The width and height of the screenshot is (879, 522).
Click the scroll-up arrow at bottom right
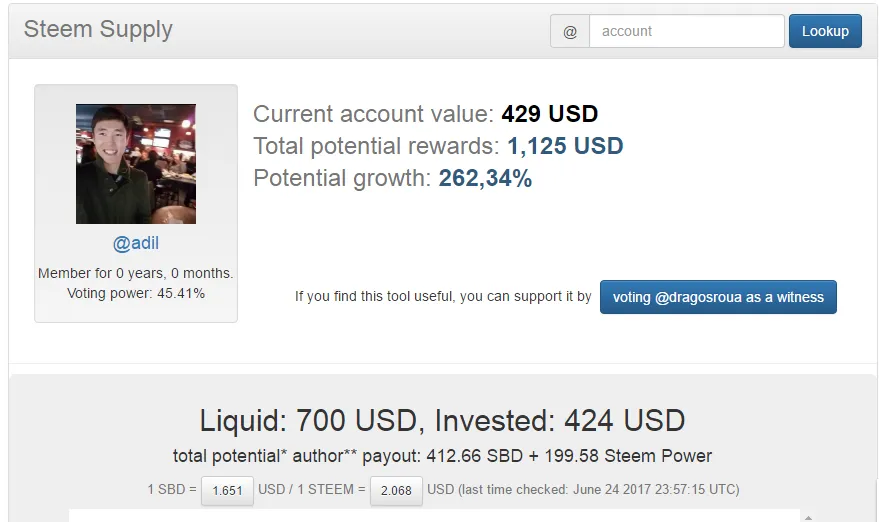click(x=808, y=518)
